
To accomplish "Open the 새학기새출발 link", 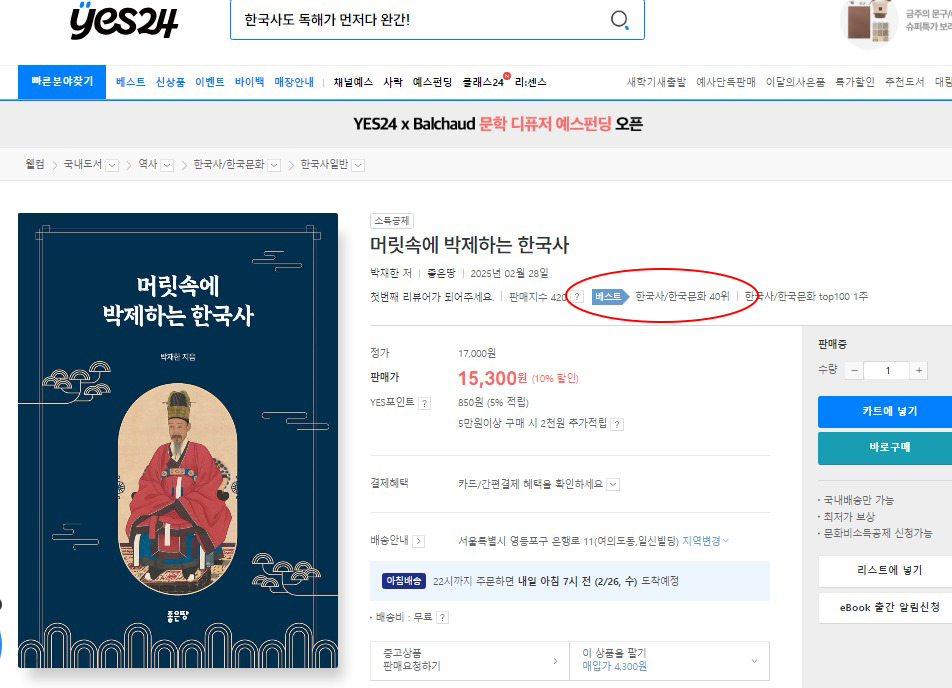I will click(x=656, y=82).
